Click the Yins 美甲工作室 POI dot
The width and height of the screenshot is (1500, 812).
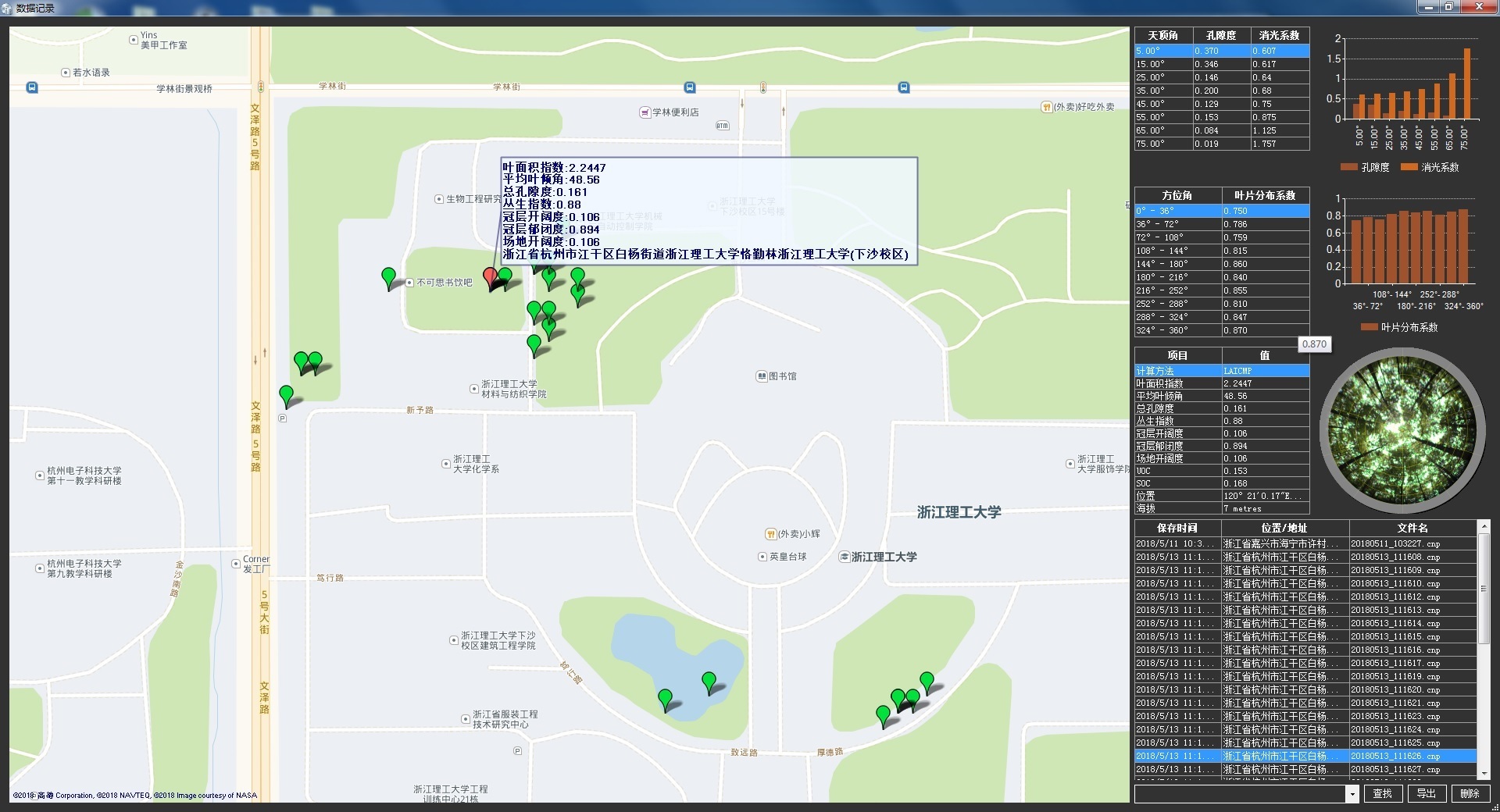[x=134, y=40]
